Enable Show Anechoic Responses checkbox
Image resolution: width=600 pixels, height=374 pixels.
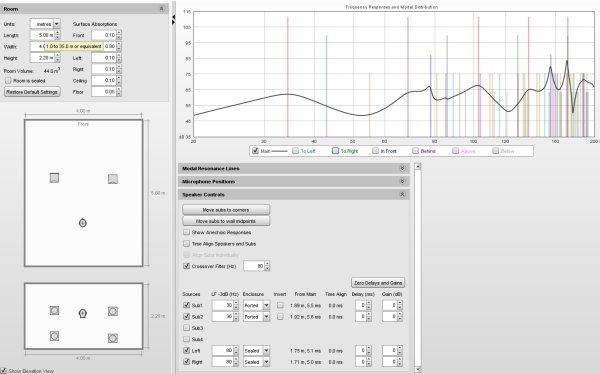pos(186,232)
